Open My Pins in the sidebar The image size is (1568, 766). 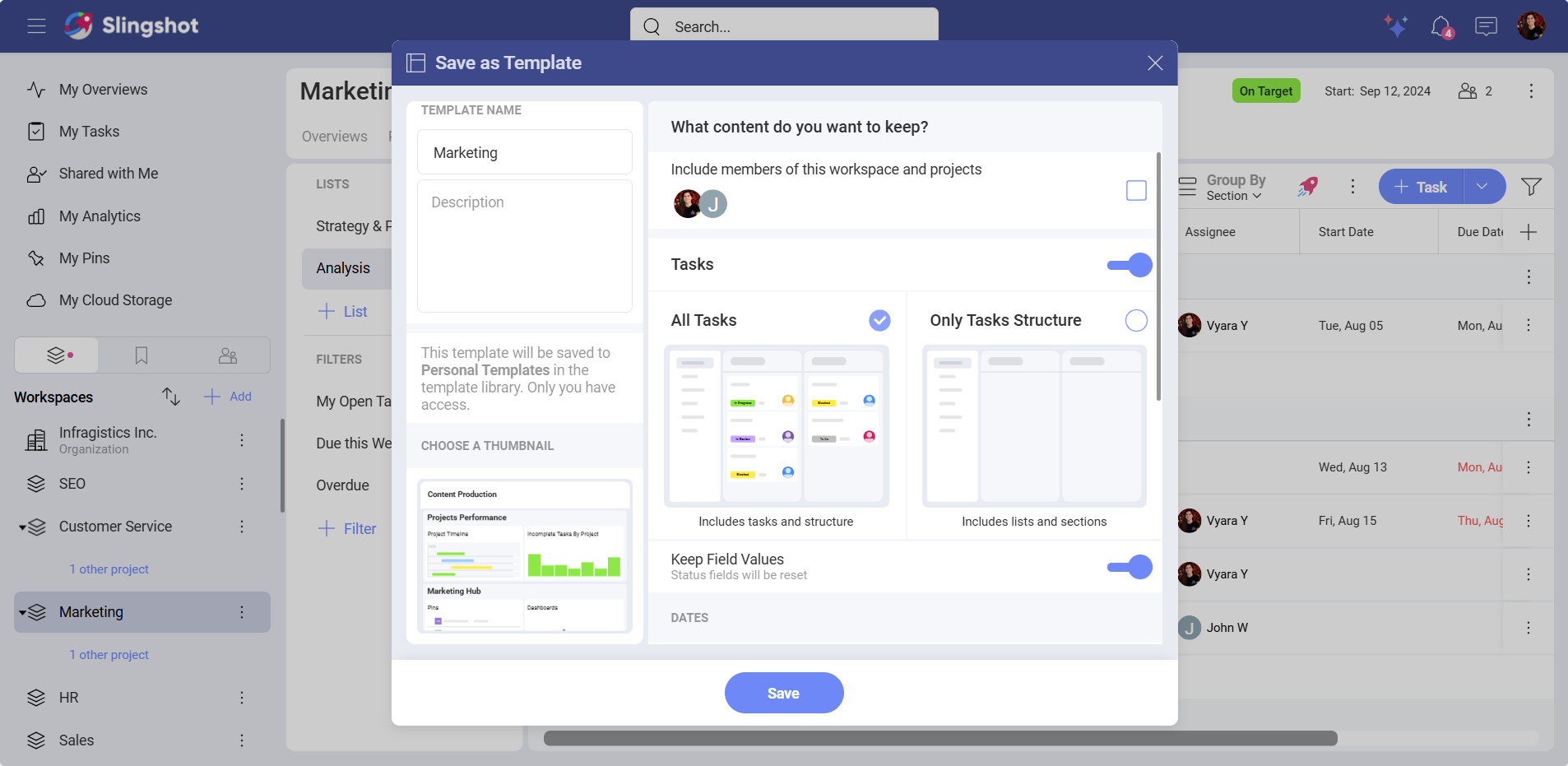pos(83,258)
